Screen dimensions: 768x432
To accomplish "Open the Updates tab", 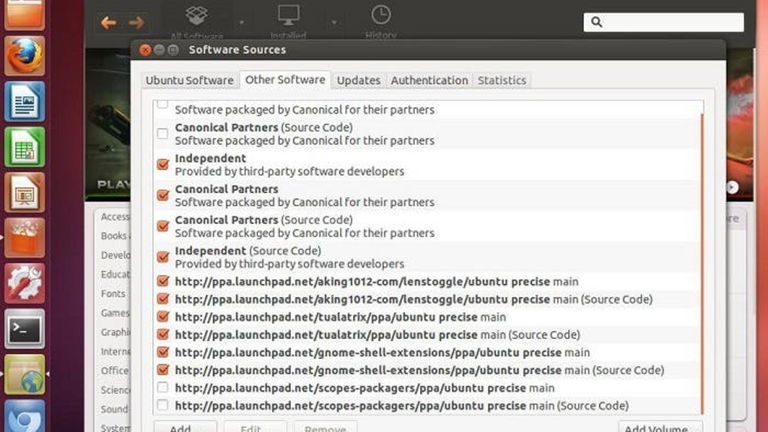I will pyautogui.click(x=359, y=80).
